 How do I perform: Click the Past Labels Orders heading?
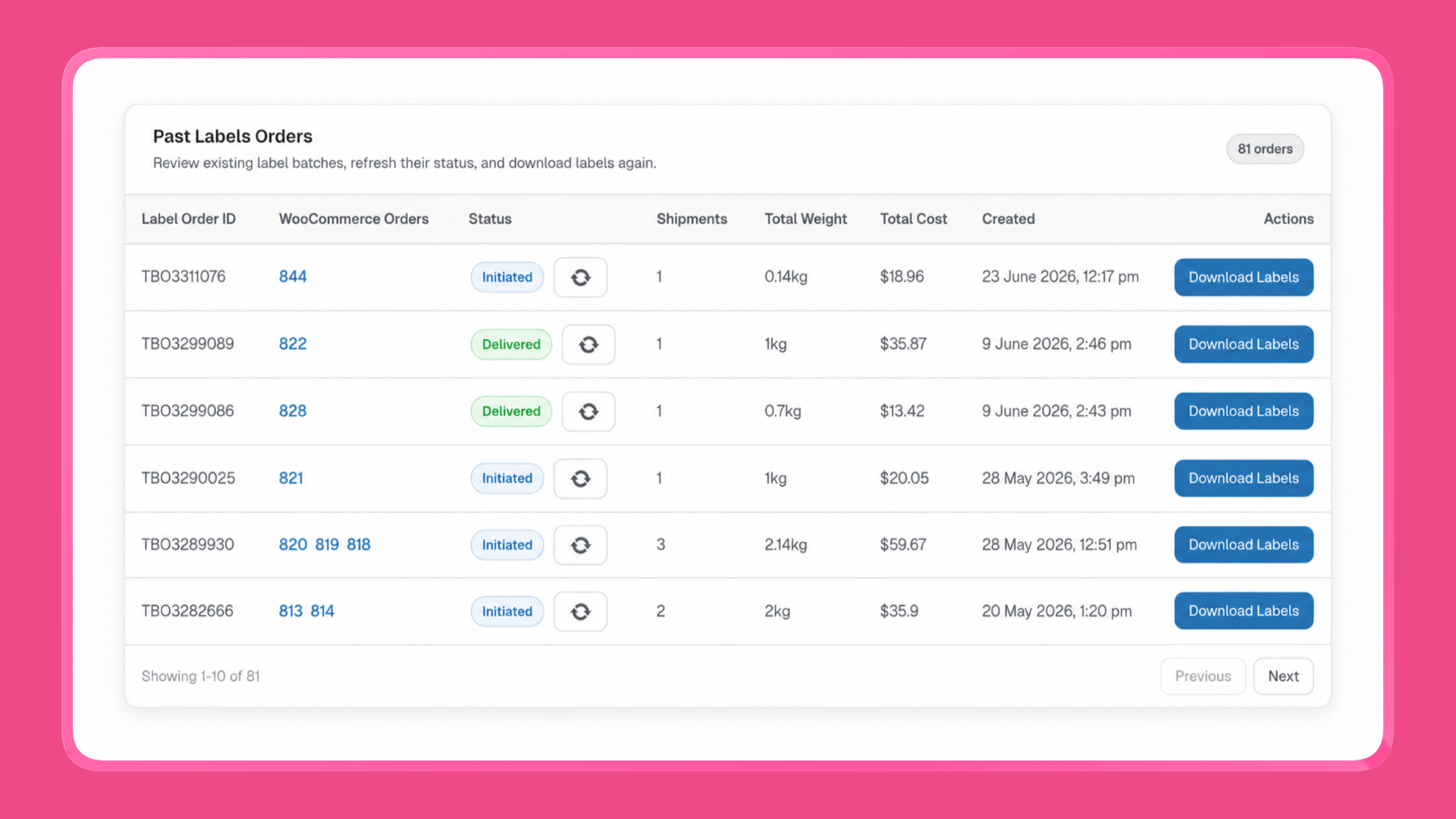coord(233,136)
